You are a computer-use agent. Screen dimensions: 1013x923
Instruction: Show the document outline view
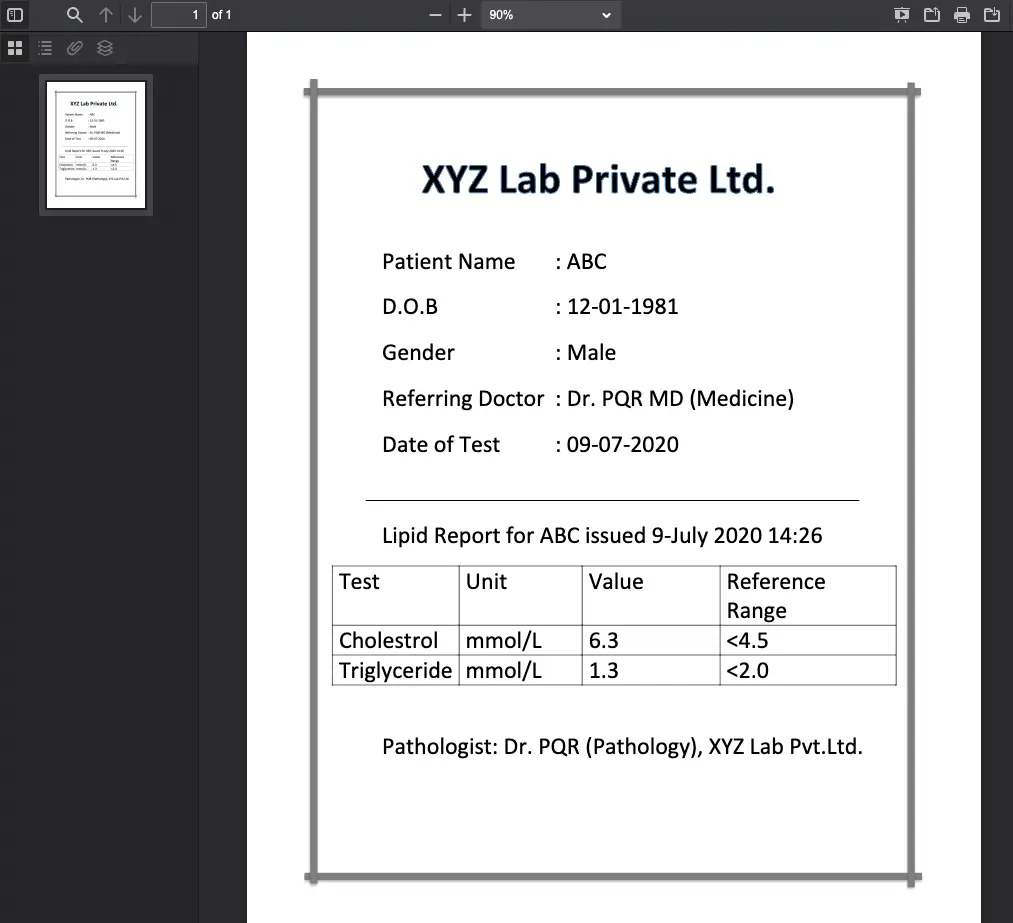(45, 48)
